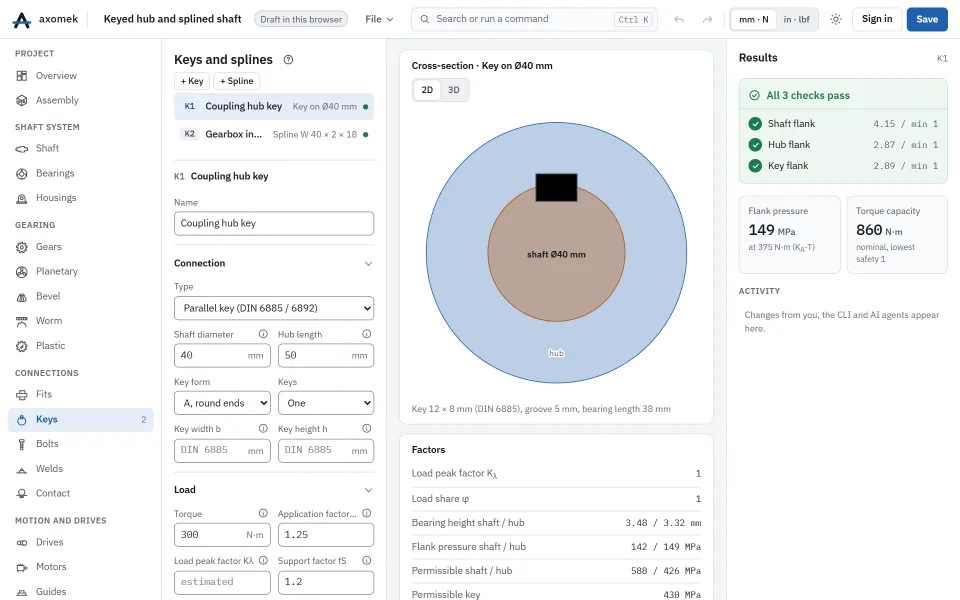The image size is (960, 600).
Task: Open the Fits page in sidebar
Action: [81, 395]
